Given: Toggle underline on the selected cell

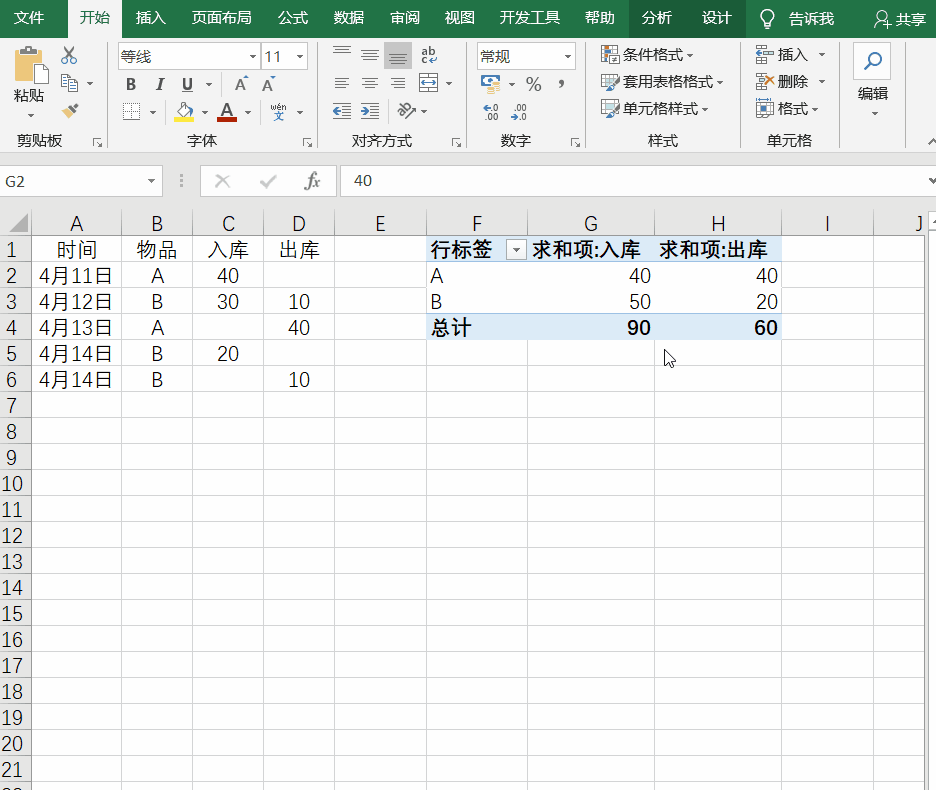Looking at the screenshot, I should [x=187, y=84].
